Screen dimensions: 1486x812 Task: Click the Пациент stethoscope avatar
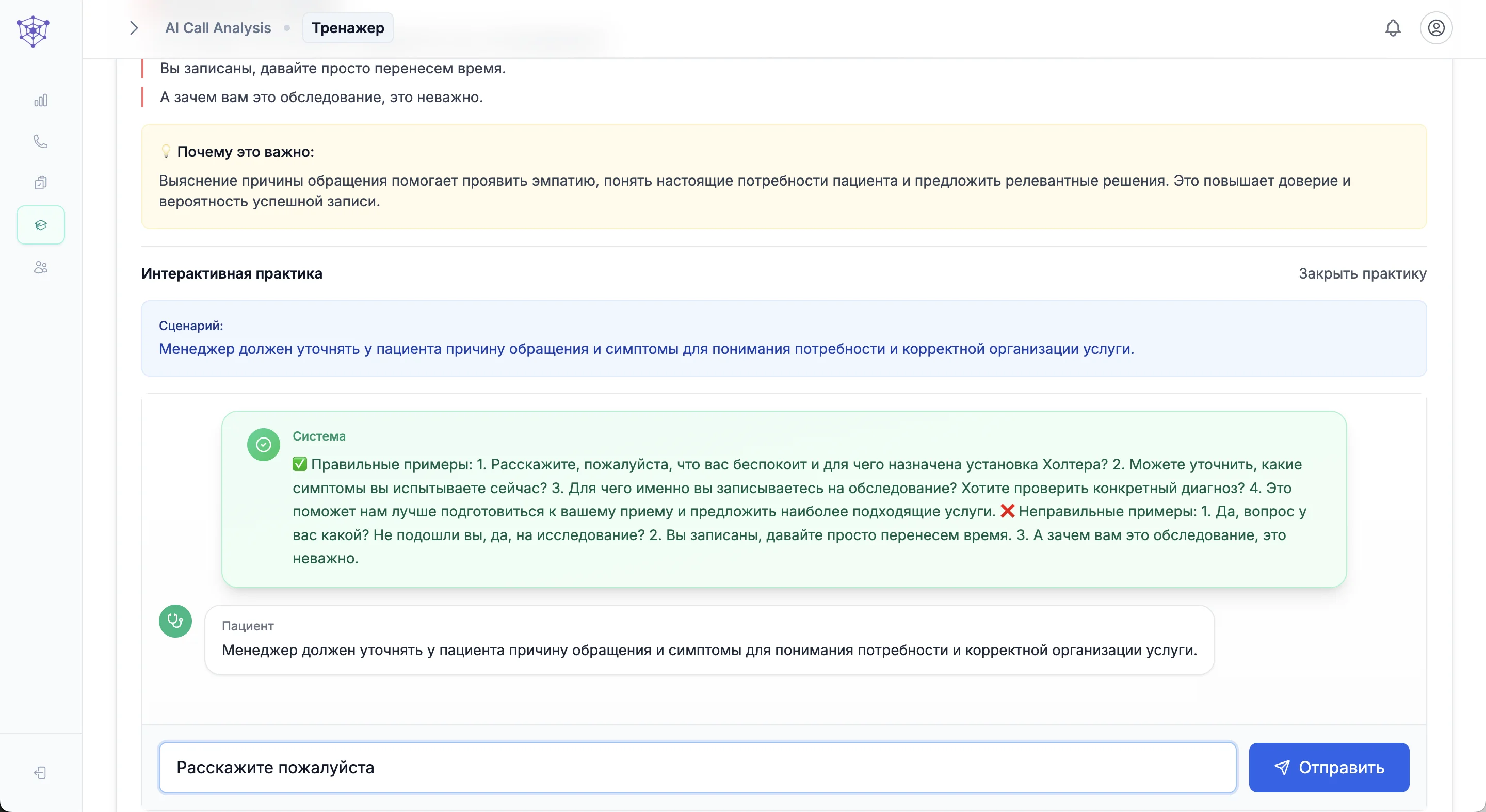175,621
